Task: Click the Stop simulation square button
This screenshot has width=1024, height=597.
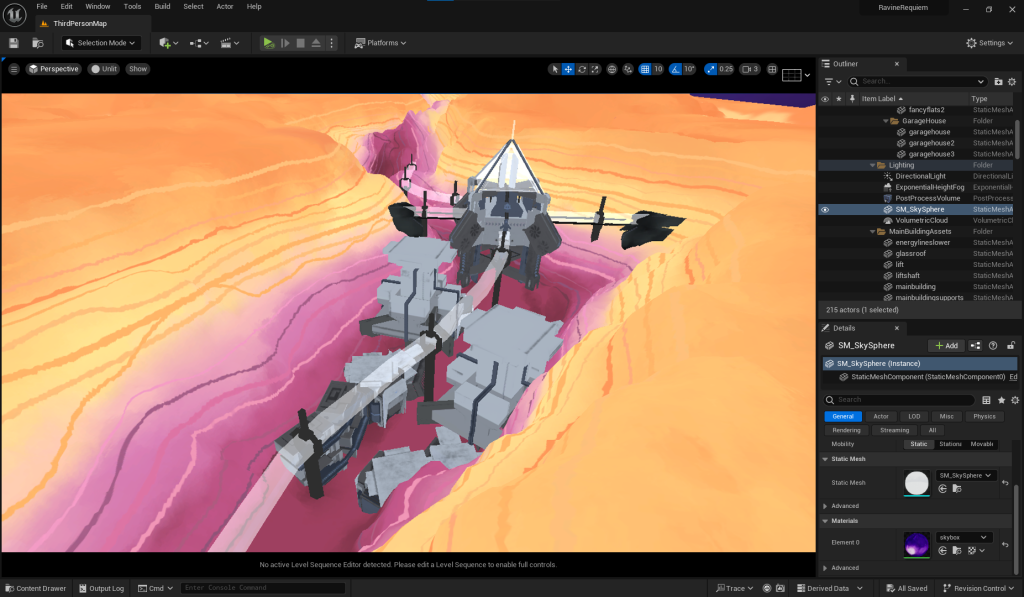Action: click(300, 43)
